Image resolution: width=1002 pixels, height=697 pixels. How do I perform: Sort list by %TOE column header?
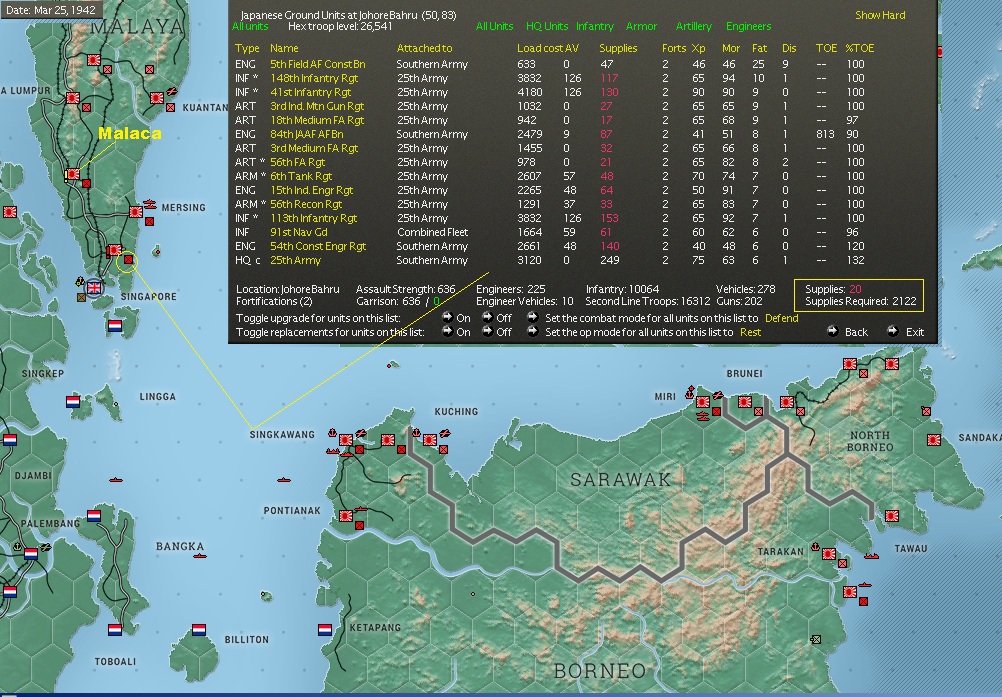point(859,49)
